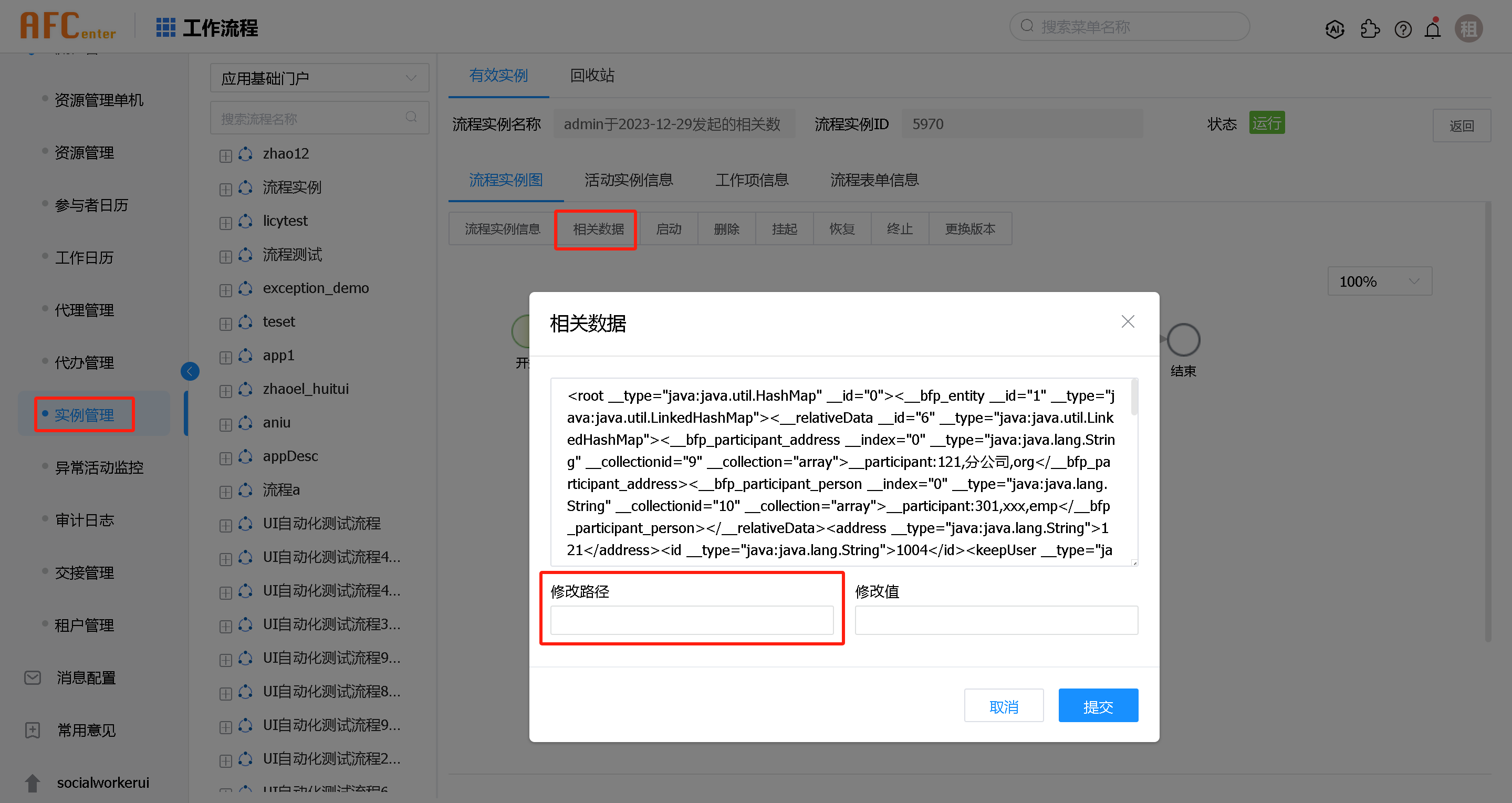Click the 取消 button

tap(1003, 706)
